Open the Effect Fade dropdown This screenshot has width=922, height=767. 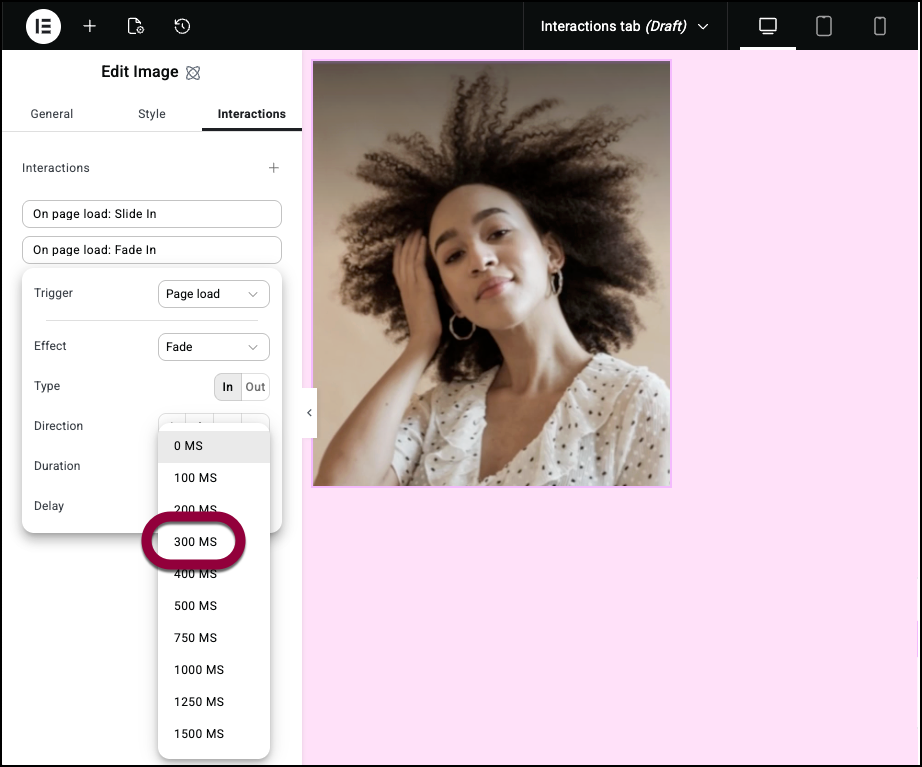pos(213,347)
